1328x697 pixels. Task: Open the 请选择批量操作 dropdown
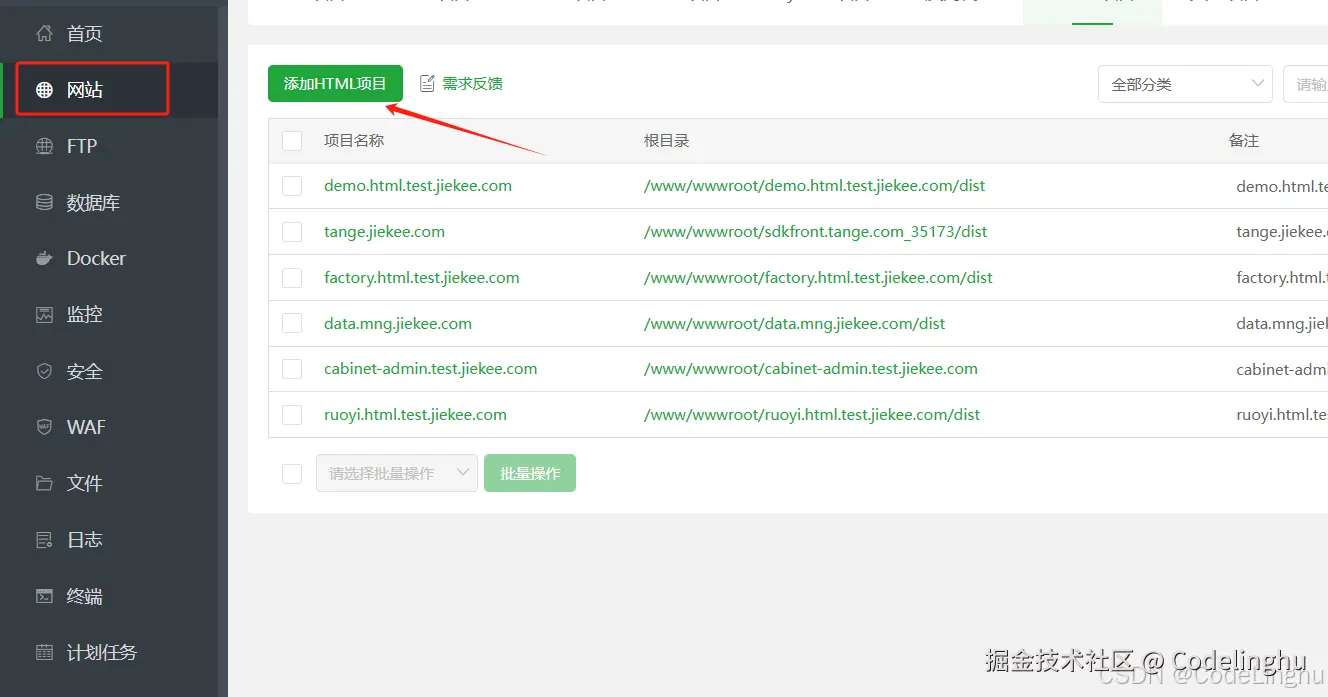click(x=397, y=473)
